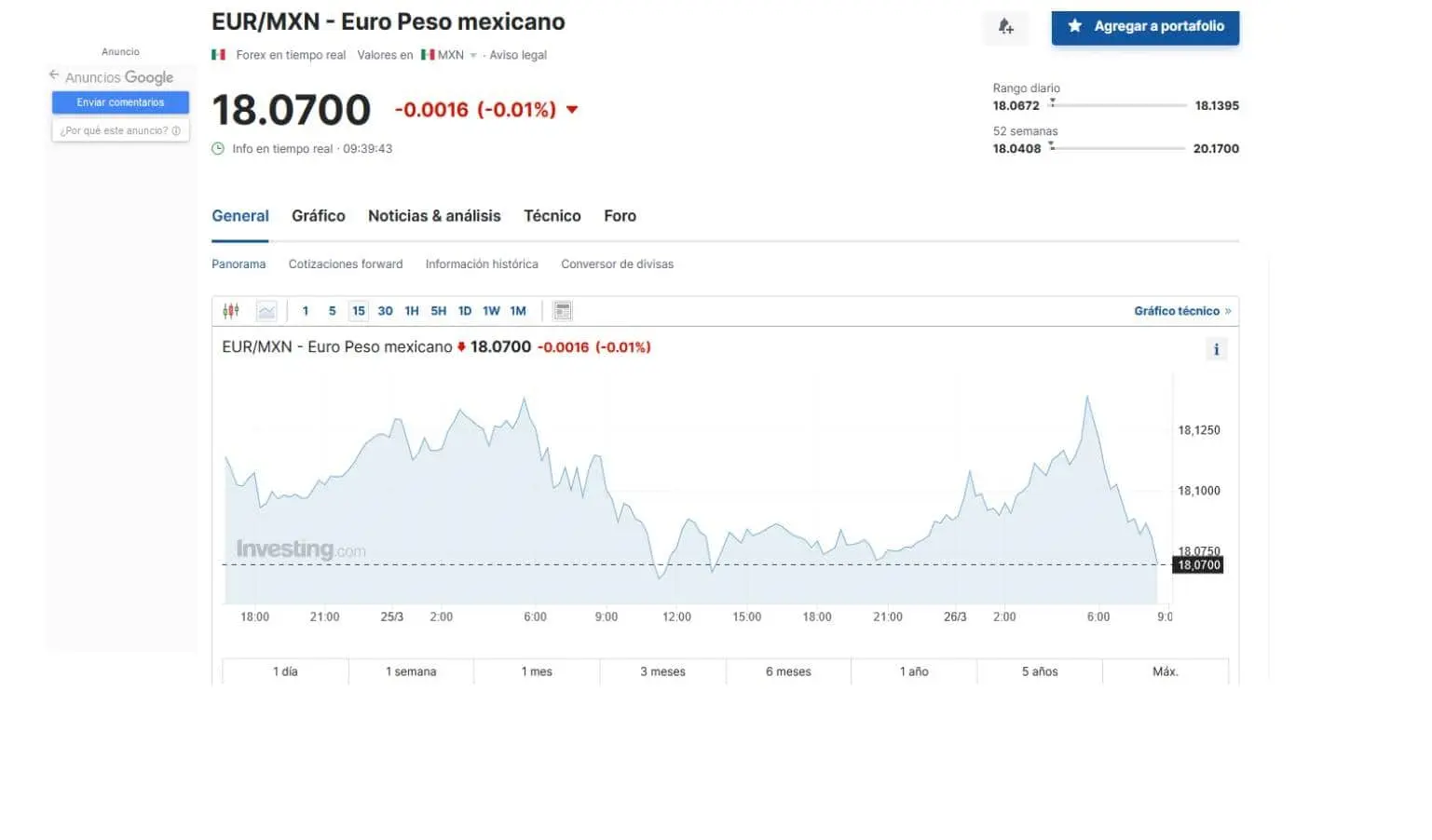
Task: Click the alert bell icon
Action: tap(1005, 27)
